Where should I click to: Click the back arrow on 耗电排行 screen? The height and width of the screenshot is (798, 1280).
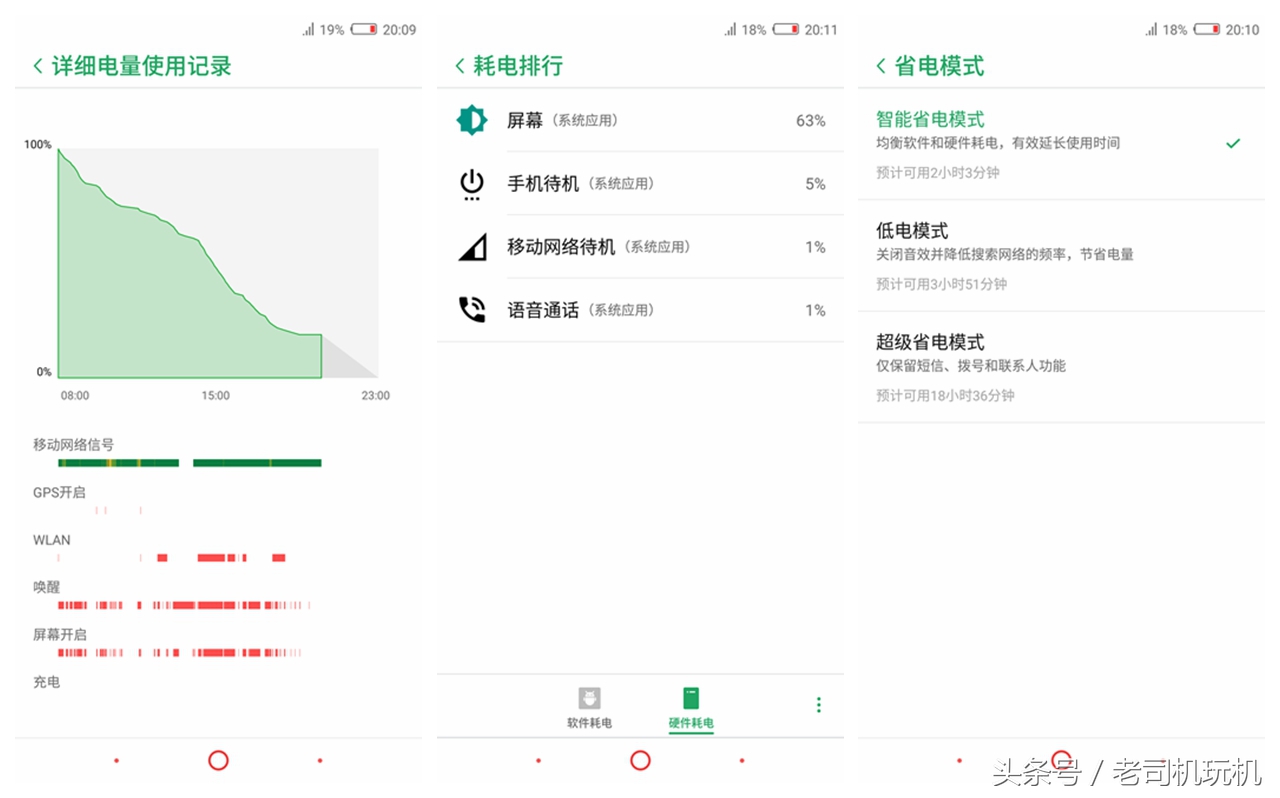coord(460,67)
